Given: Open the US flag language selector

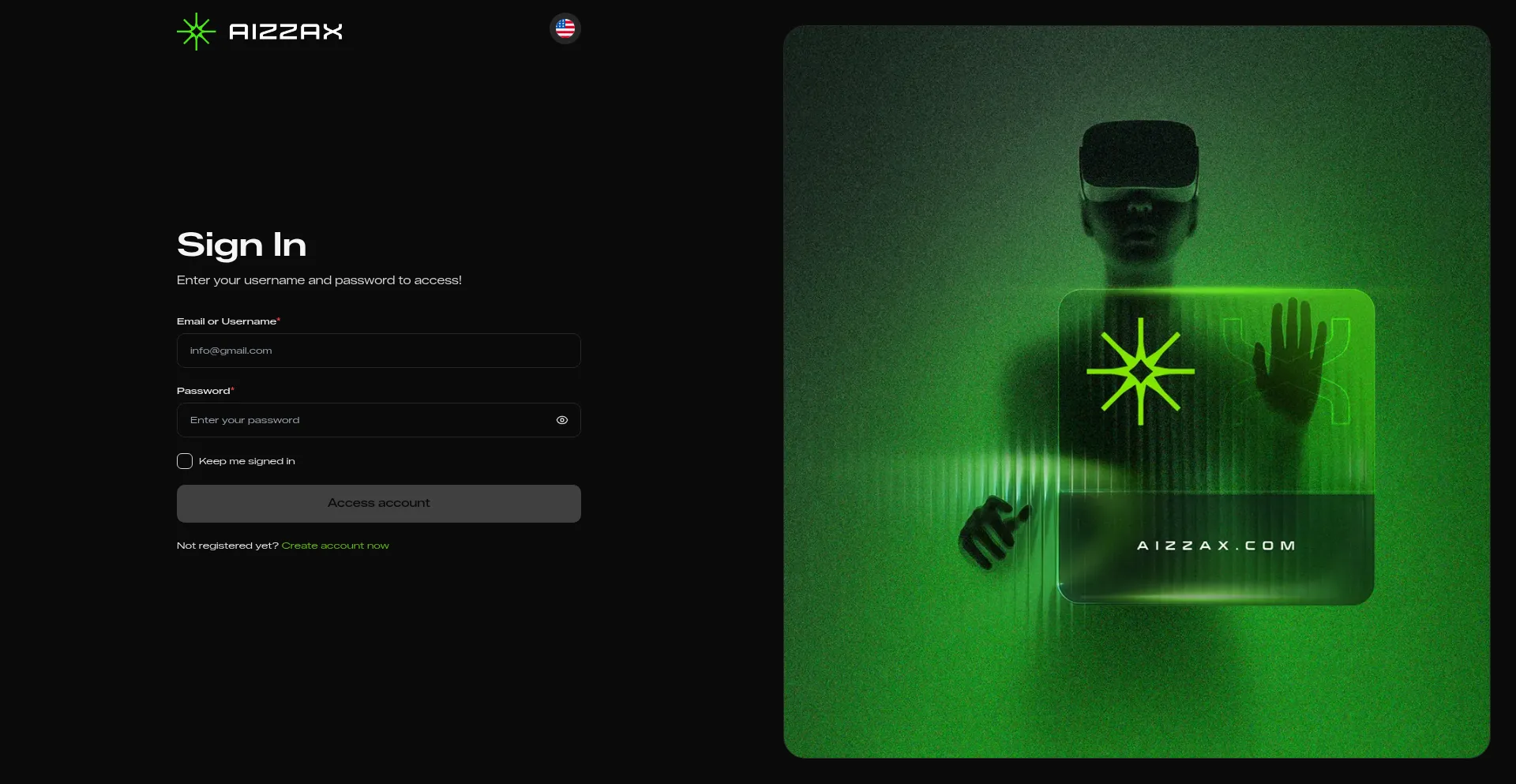Looking at the screenshot, I should pyautogui.click(x=565, y=29).
